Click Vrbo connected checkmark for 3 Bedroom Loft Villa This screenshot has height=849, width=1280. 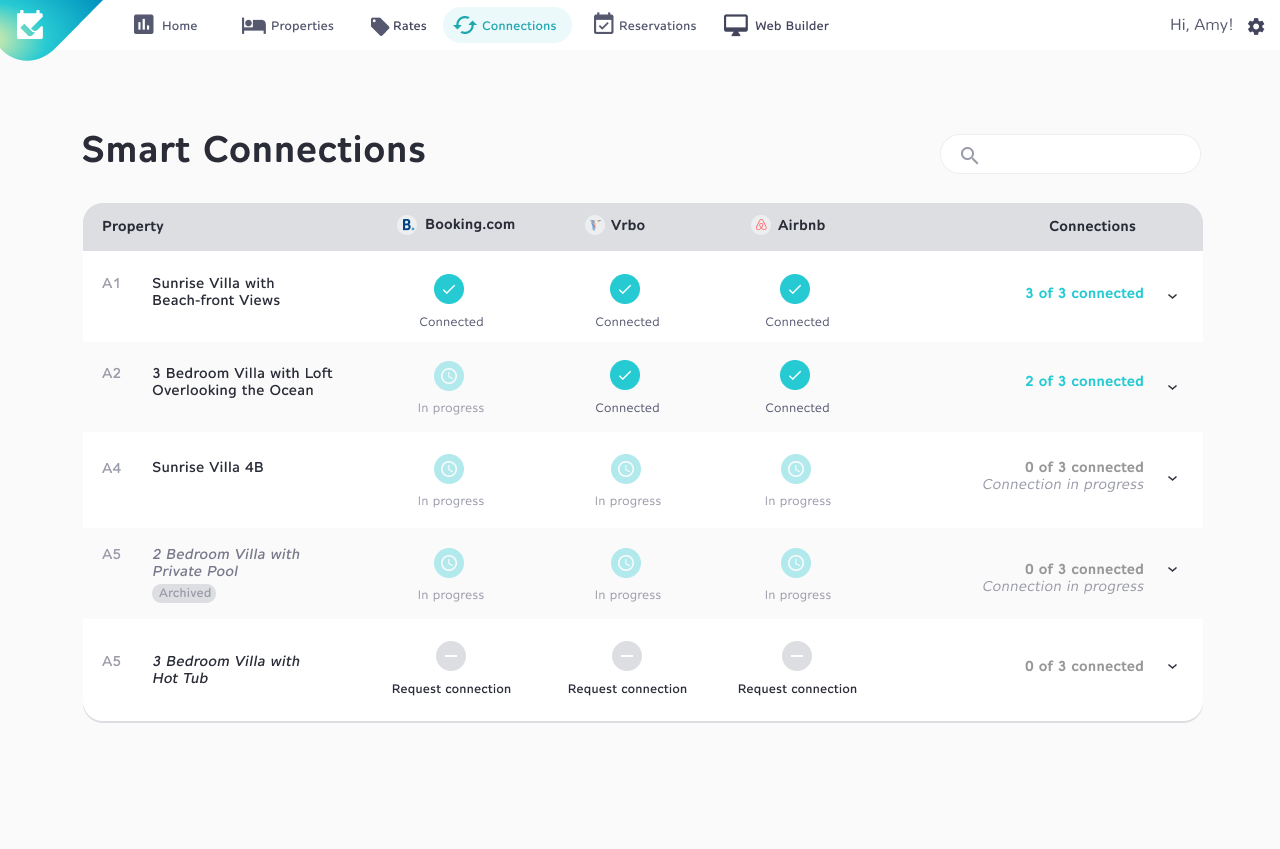tap(625, 375)
